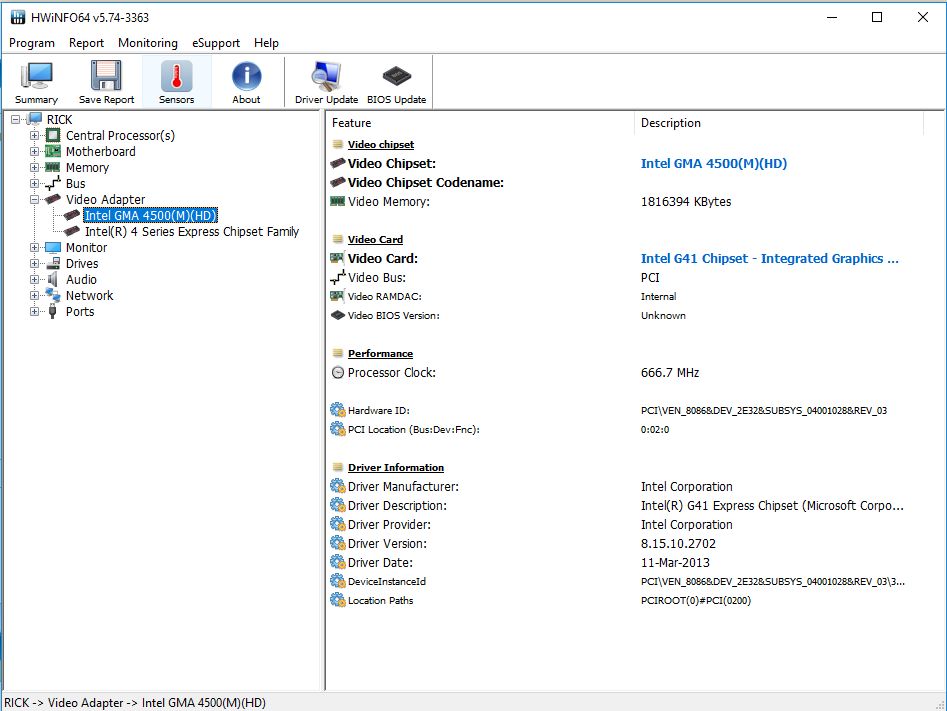
Task: Maximize the HWiNFO64 window
Action: point(877,17)
